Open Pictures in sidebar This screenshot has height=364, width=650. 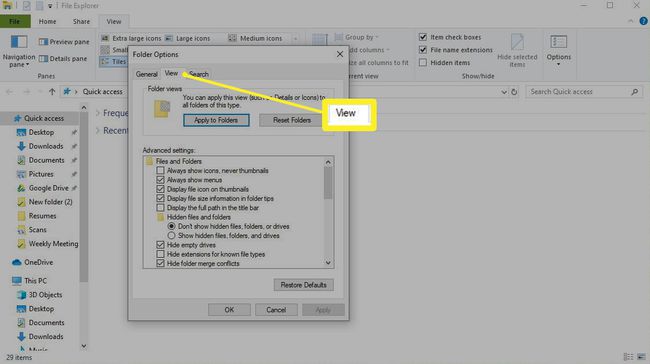click(41, 174)
